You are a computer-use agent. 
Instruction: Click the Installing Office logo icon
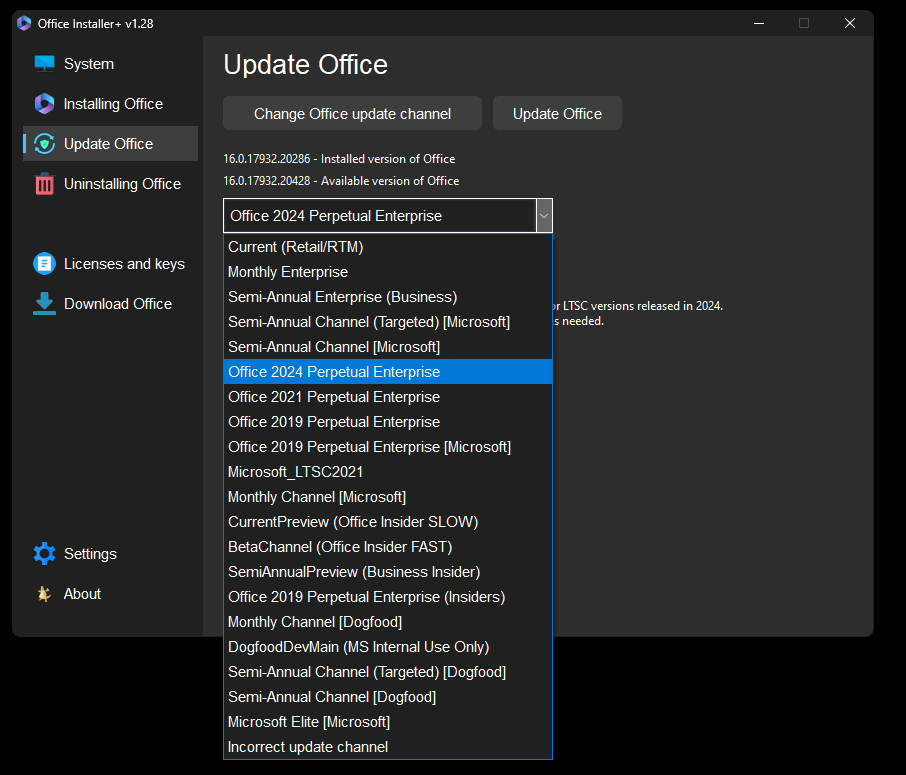44,103
